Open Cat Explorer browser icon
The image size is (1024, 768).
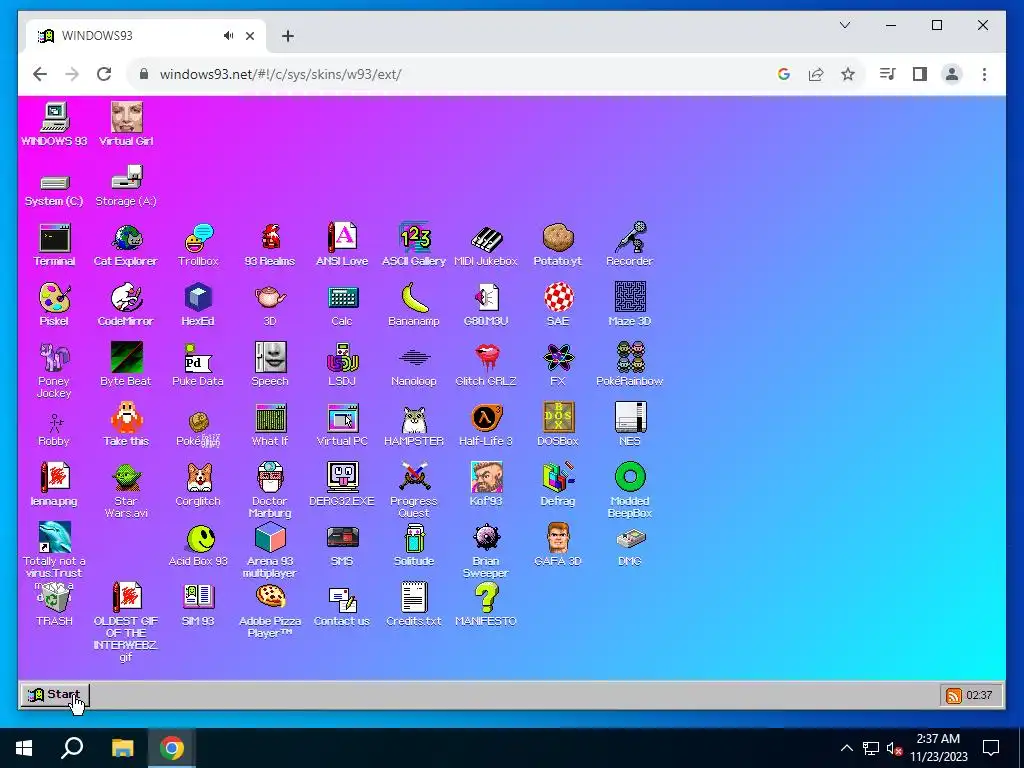point(126,238)
